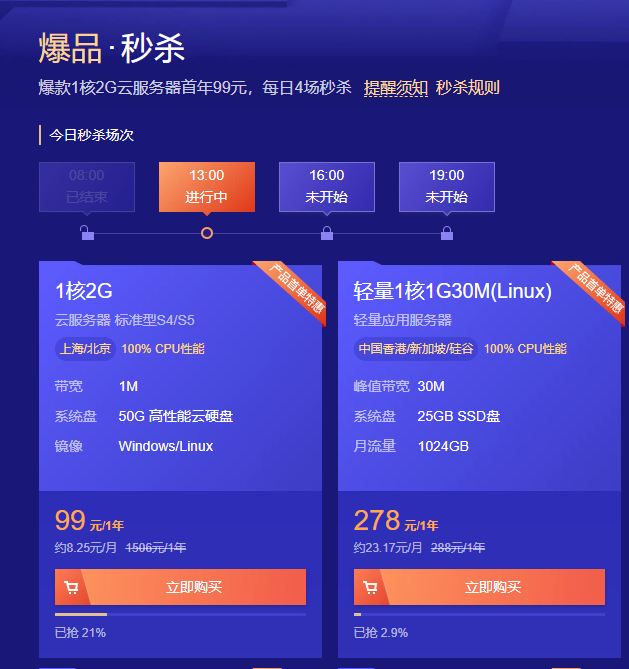Image resolution: width=629 pixels, height=669 pixels.
Task: Click the 约8.25元/月 monthly price text
Action: pos(86,548)
